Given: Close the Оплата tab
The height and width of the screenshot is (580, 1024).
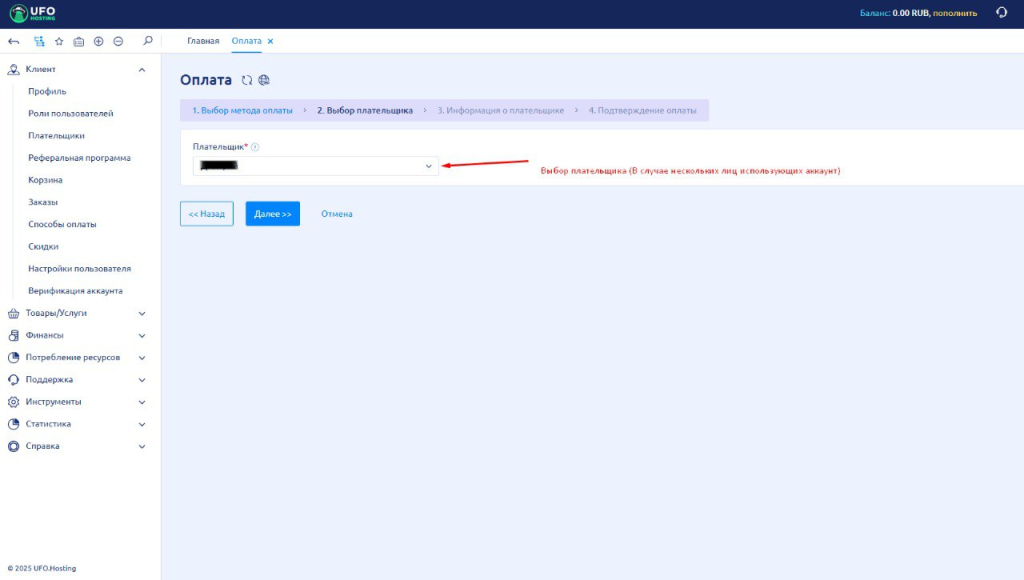Looking at the screenshot, I should tap(270, 41).
